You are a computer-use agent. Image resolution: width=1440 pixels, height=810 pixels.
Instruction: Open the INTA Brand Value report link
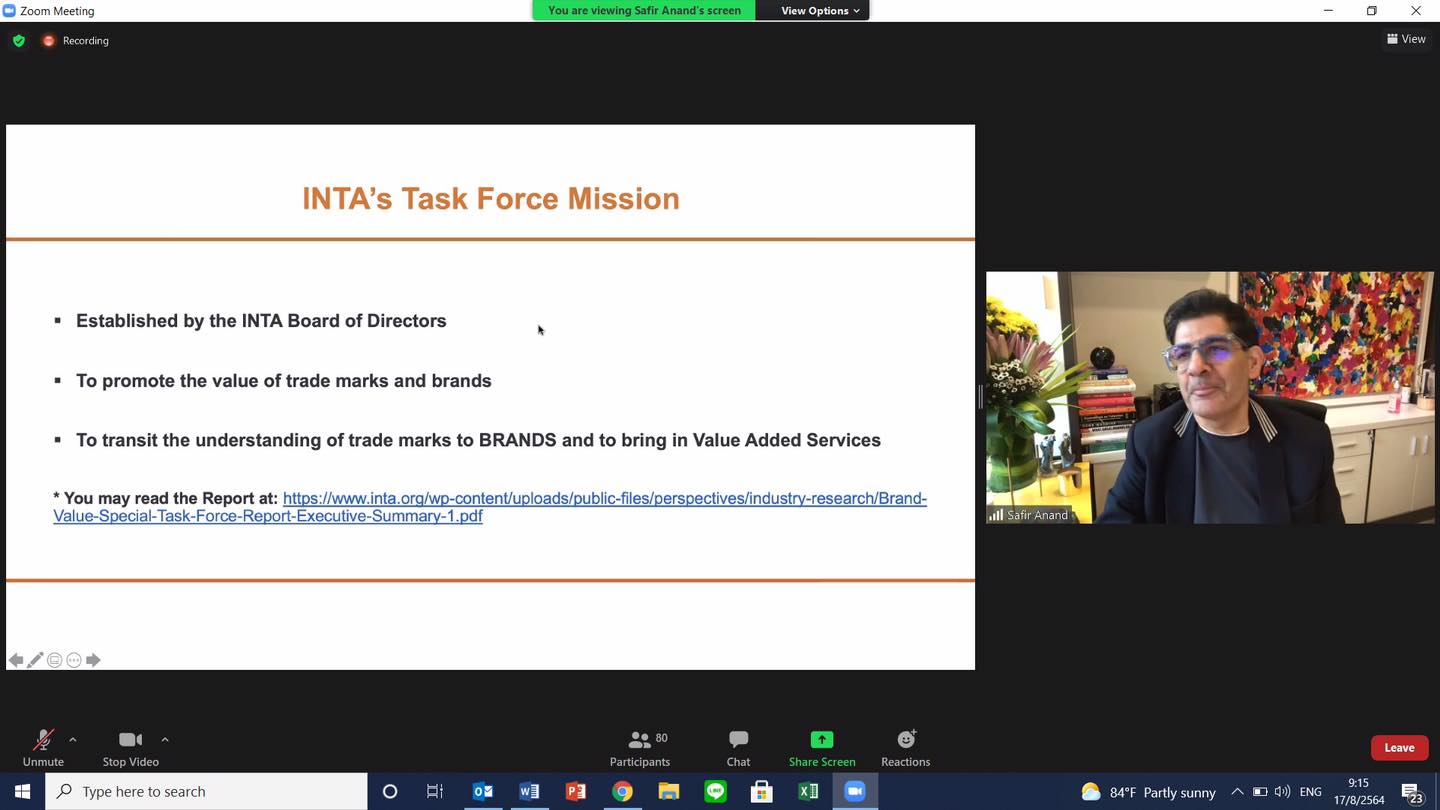coord(490,507)
